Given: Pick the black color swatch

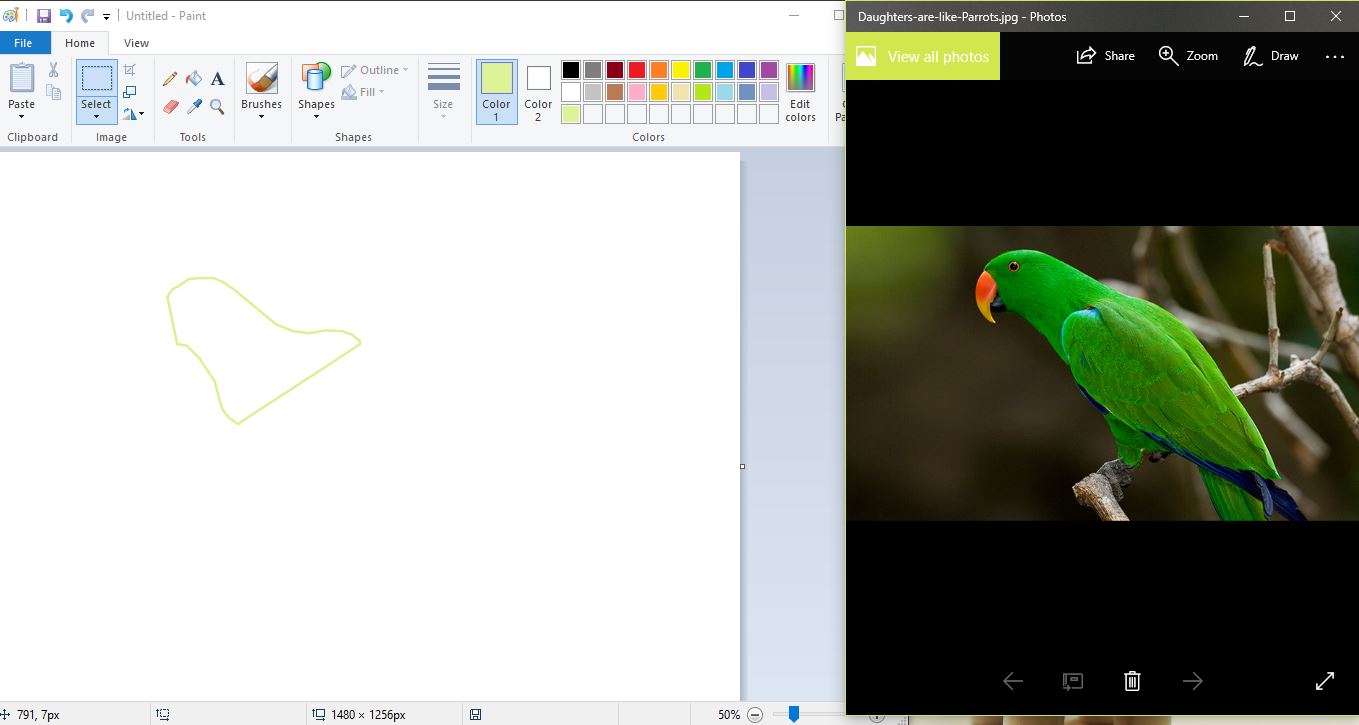Looking at the screenshot, I should (x=571, y=70).
